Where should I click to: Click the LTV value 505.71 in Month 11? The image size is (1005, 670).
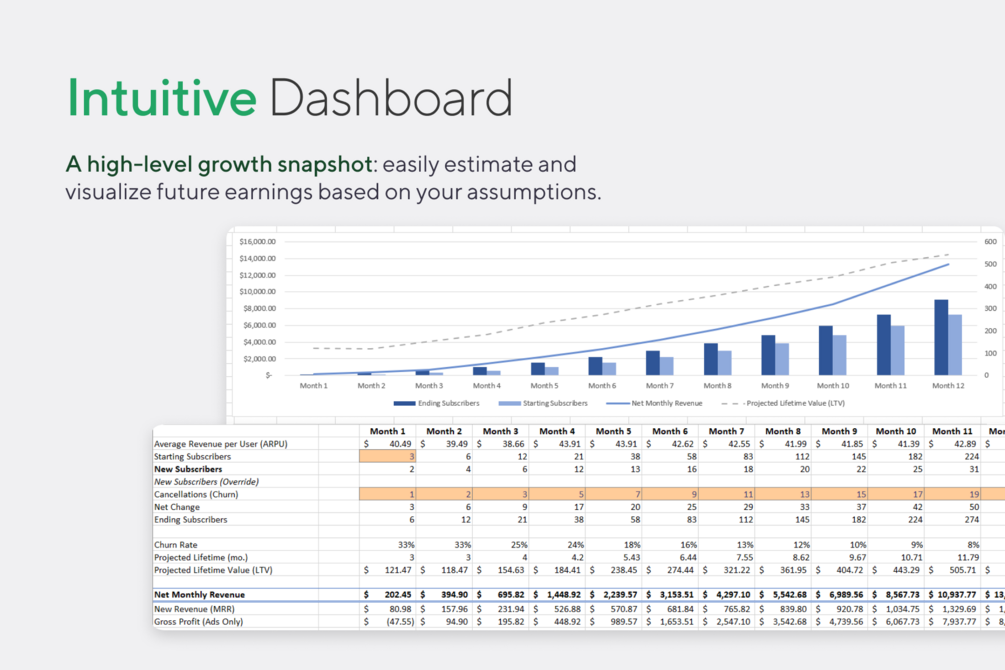click(x=963, y=570)
